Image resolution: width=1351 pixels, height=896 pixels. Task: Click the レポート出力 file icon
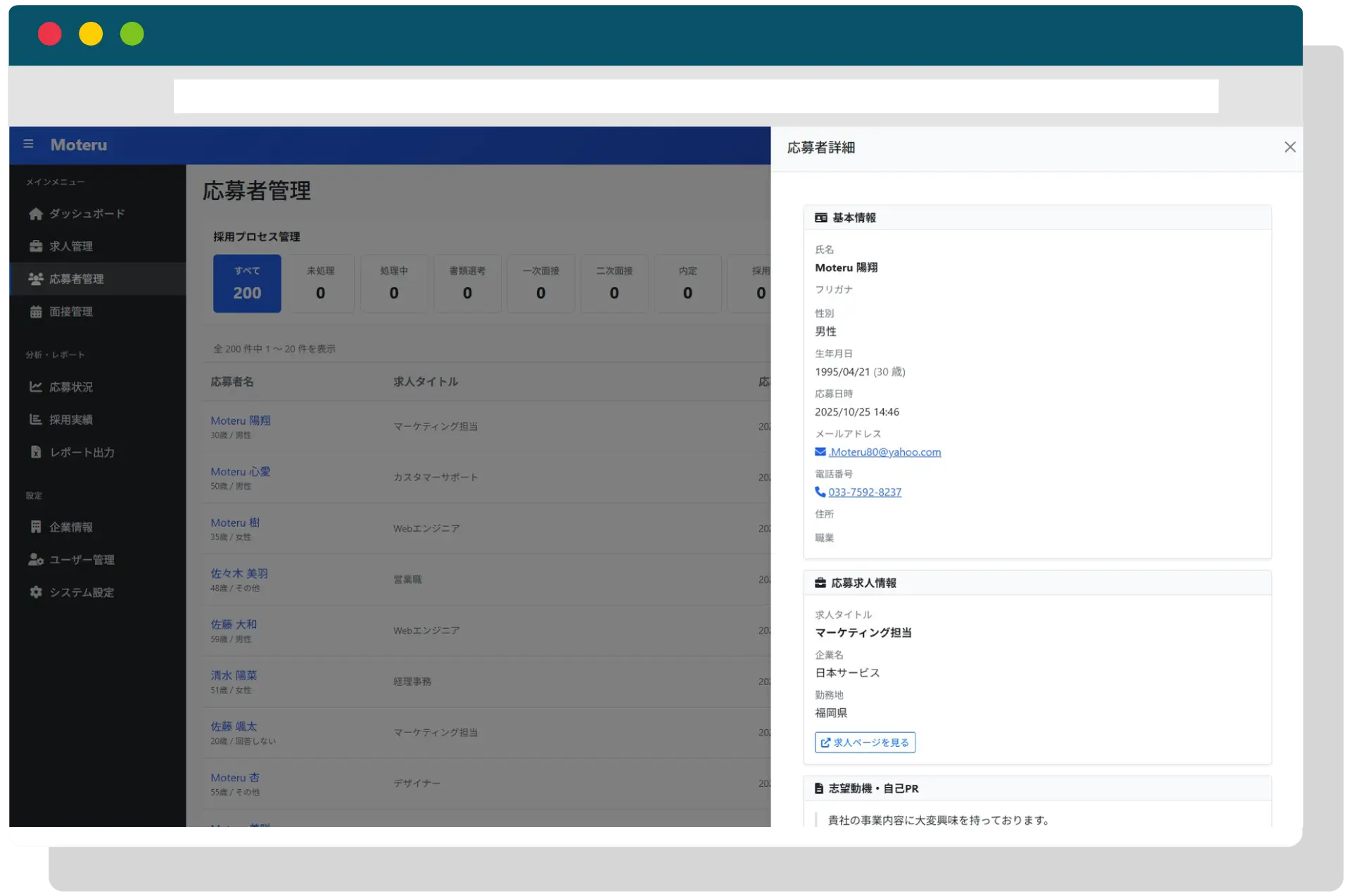coord(36,452)
